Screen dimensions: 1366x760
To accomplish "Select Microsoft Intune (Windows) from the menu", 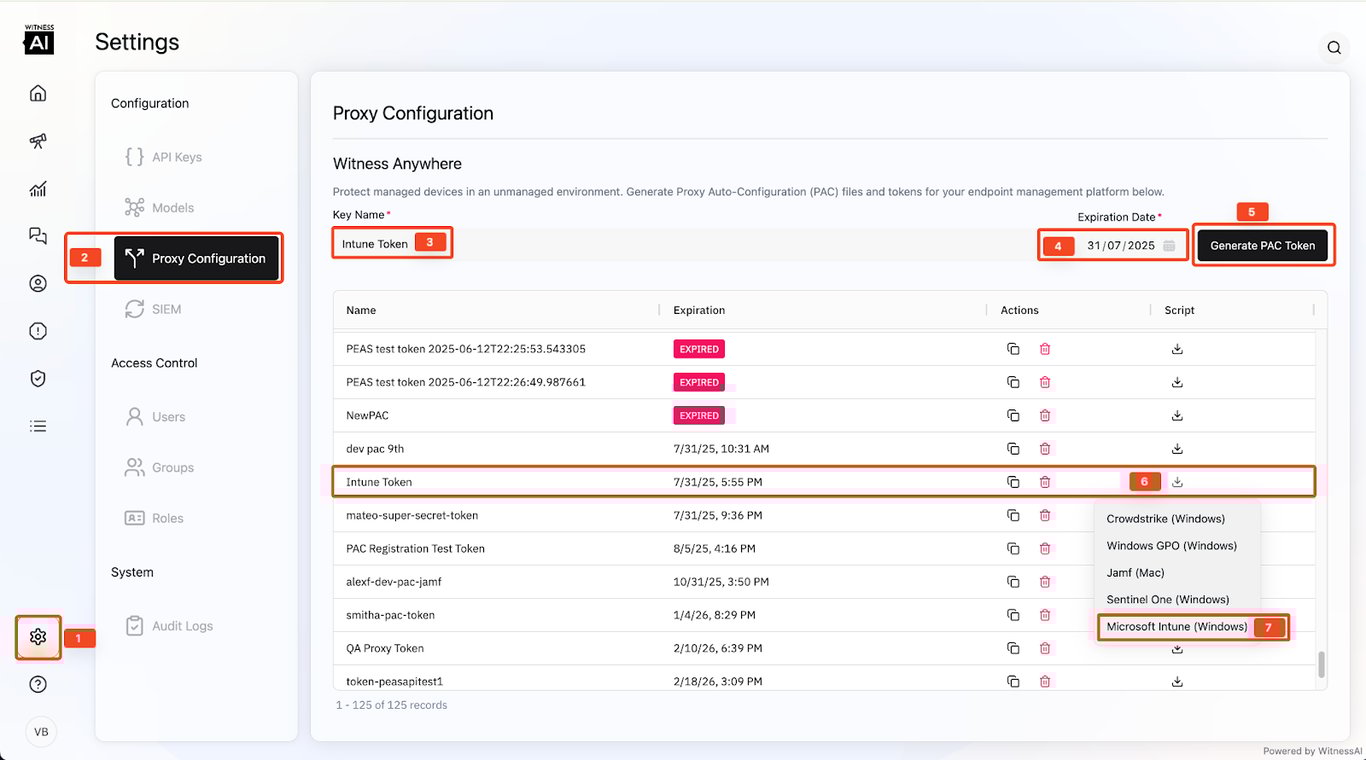I will pyautogui.click(x=1176, y=627).
